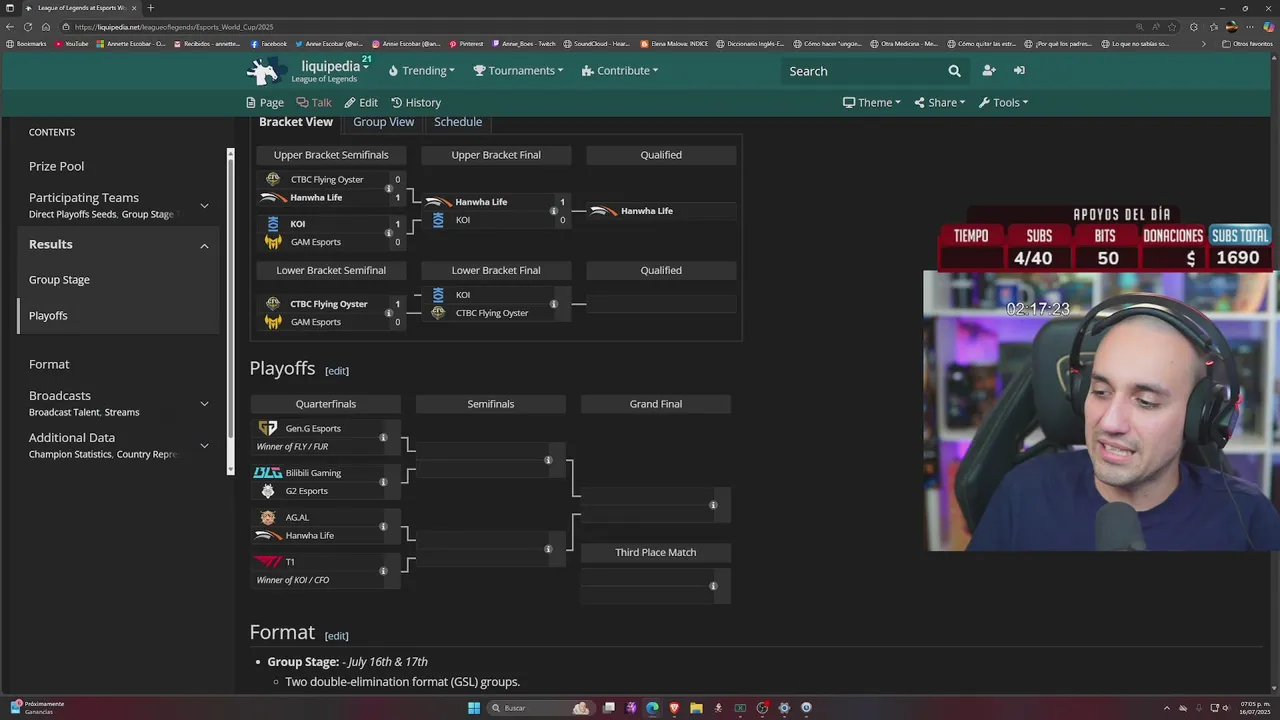The height and width of the screenshot is (720, 1280).
Task: Open the Page tab
Action: (265, 102)
